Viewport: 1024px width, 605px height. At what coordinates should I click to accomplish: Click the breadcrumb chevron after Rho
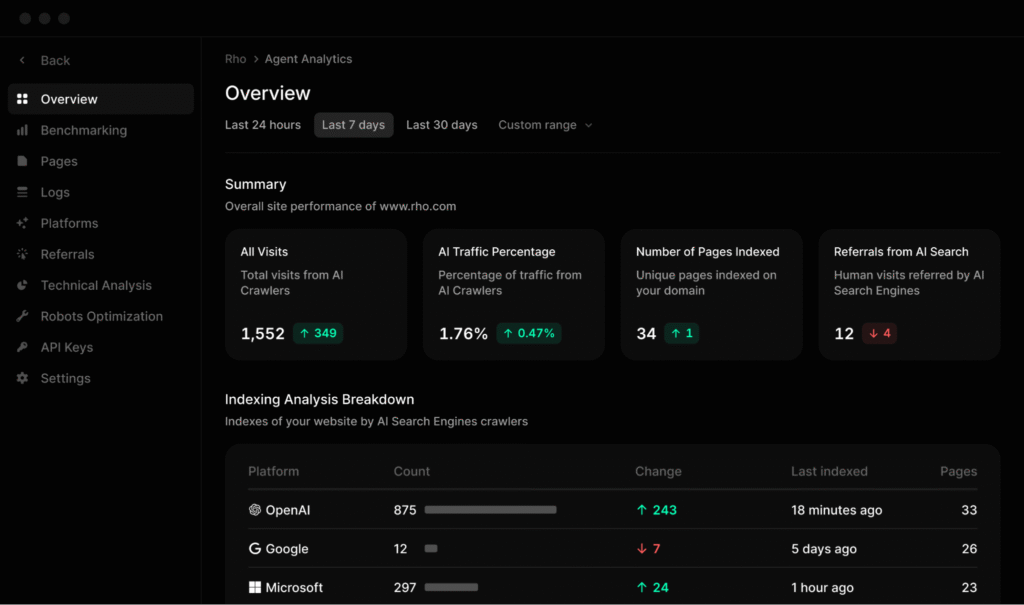[256, 59]
